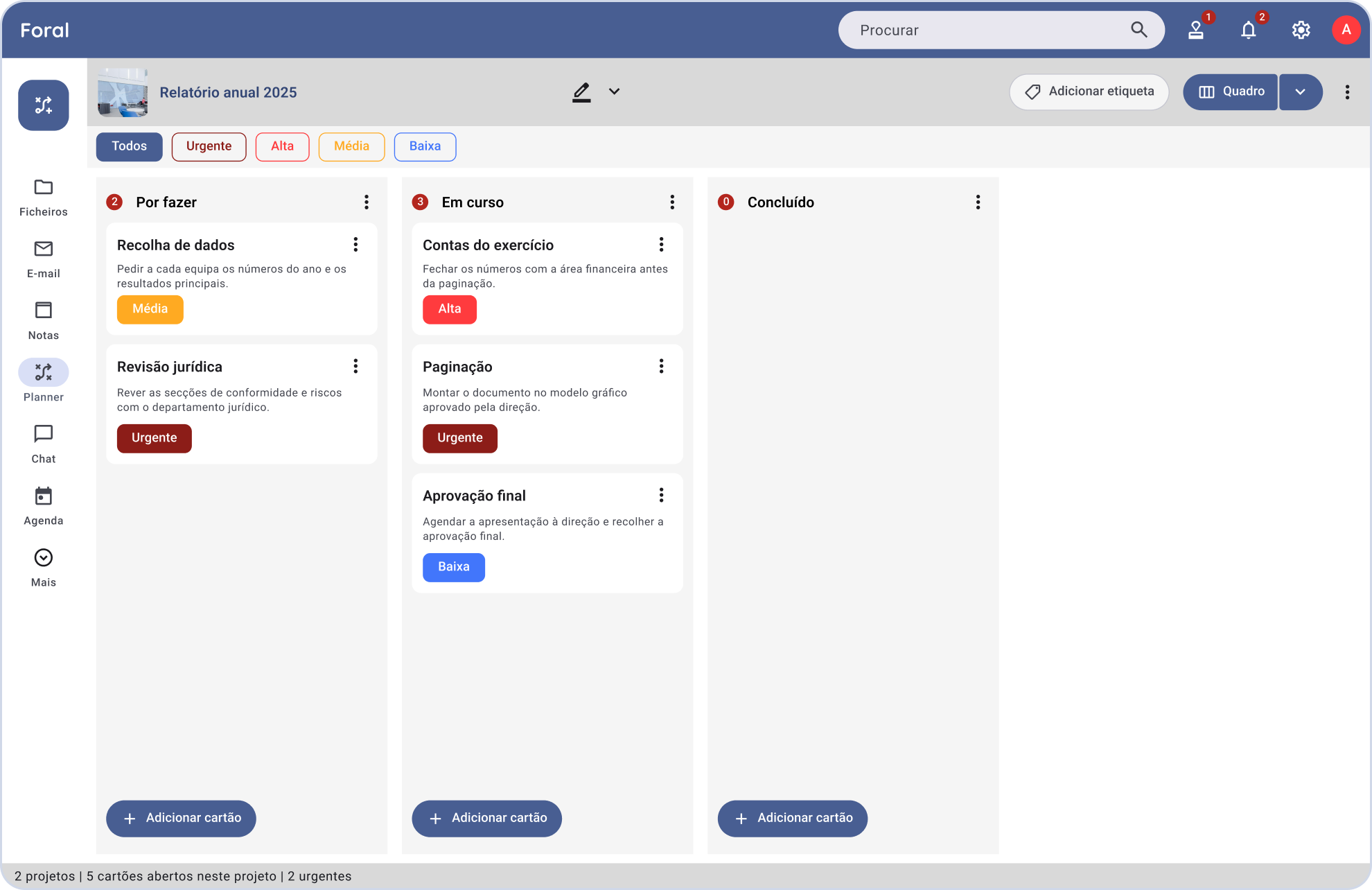Show Mais options in sidebar
Image resolution: width=1372 pixels, height=890 pixels.
click(43, 568)
